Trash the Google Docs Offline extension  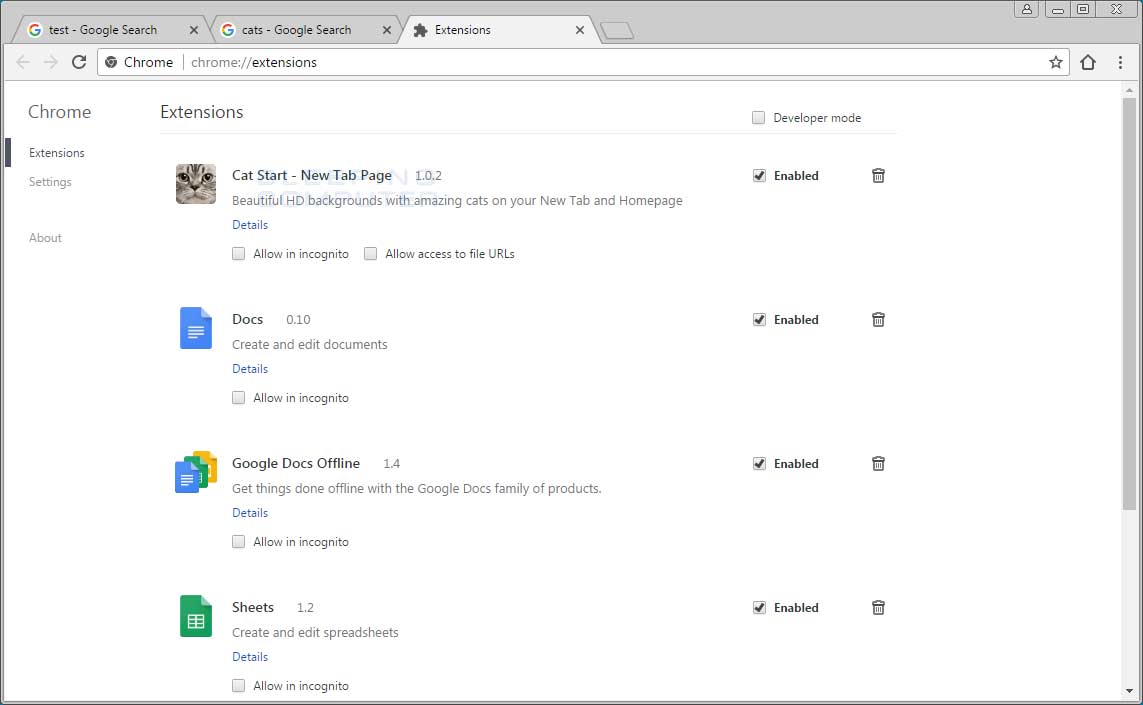point(878,464)
